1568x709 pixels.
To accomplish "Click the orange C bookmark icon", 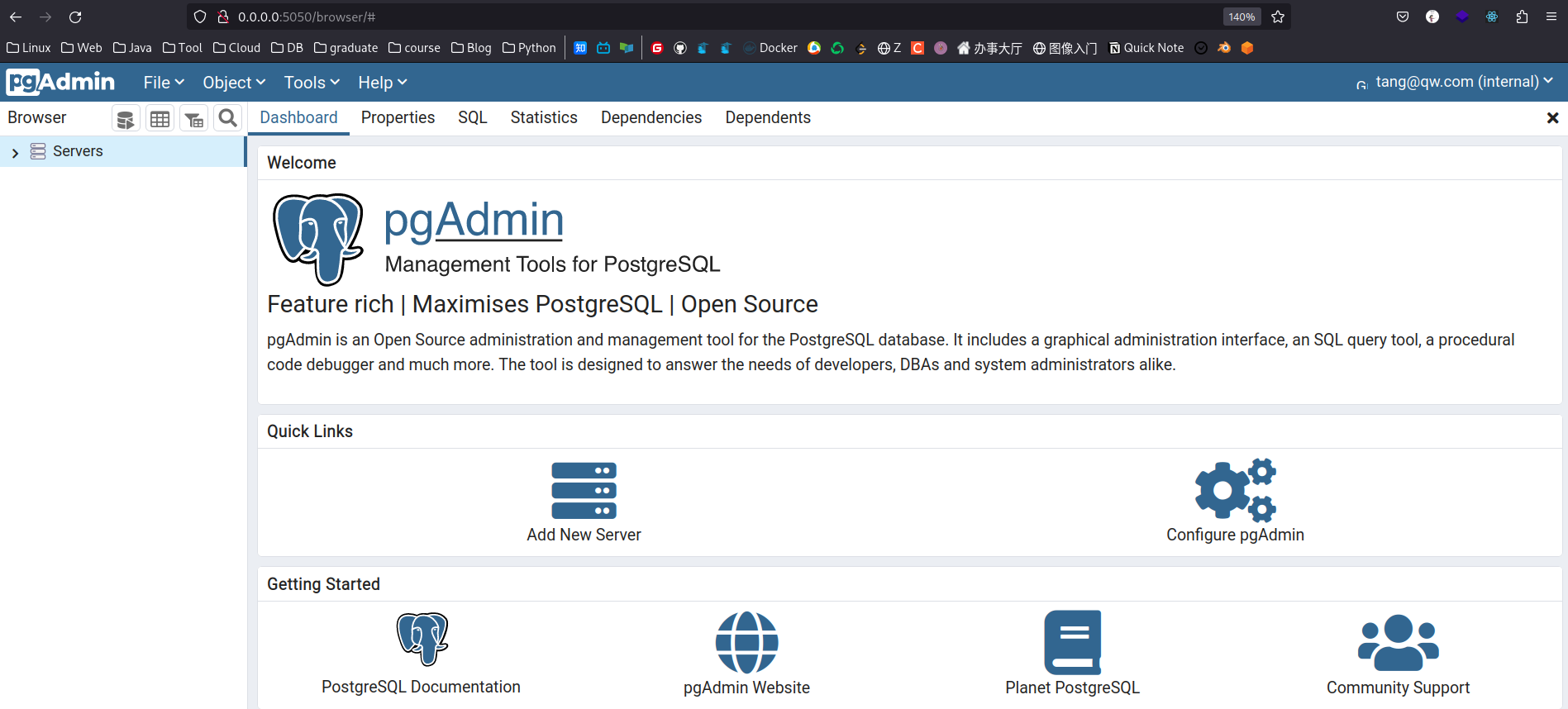I will (917, 48).
